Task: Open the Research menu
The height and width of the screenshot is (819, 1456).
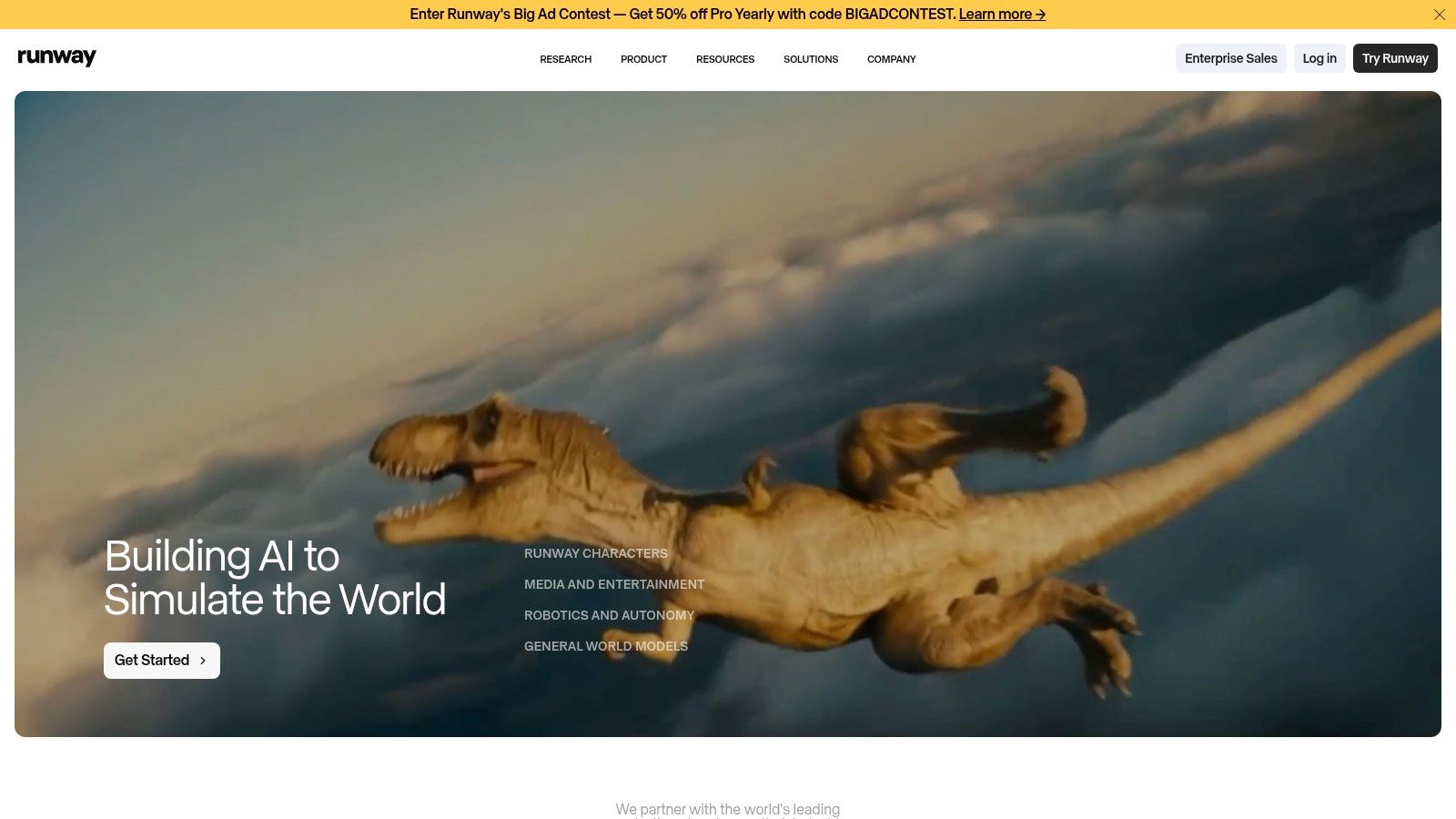Action: (565, 59)
